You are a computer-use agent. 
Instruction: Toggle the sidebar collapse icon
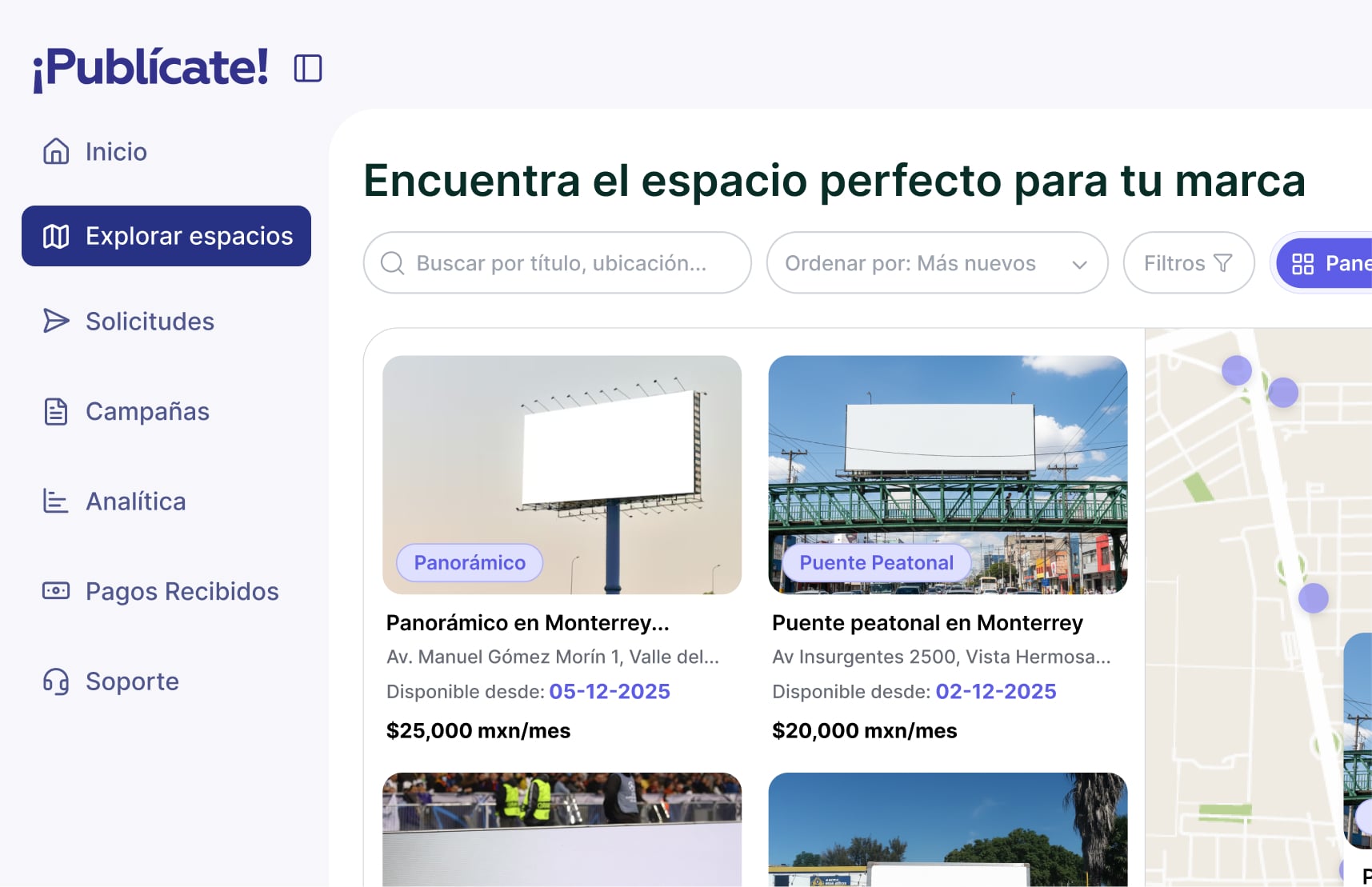click(x=308, y=68)
